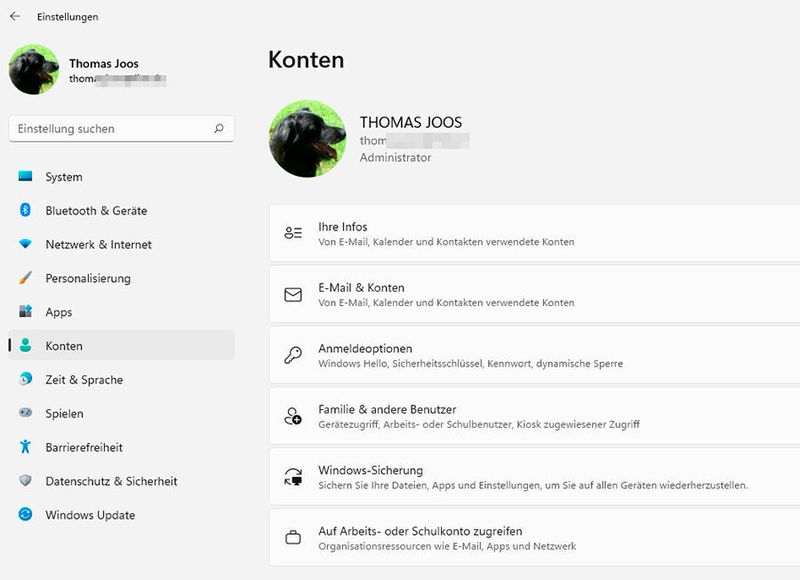The height and width of the screenshot is (580, 800).
Task: Click the Zeit & Sprache globe clock icon
Action: (25, 379)
